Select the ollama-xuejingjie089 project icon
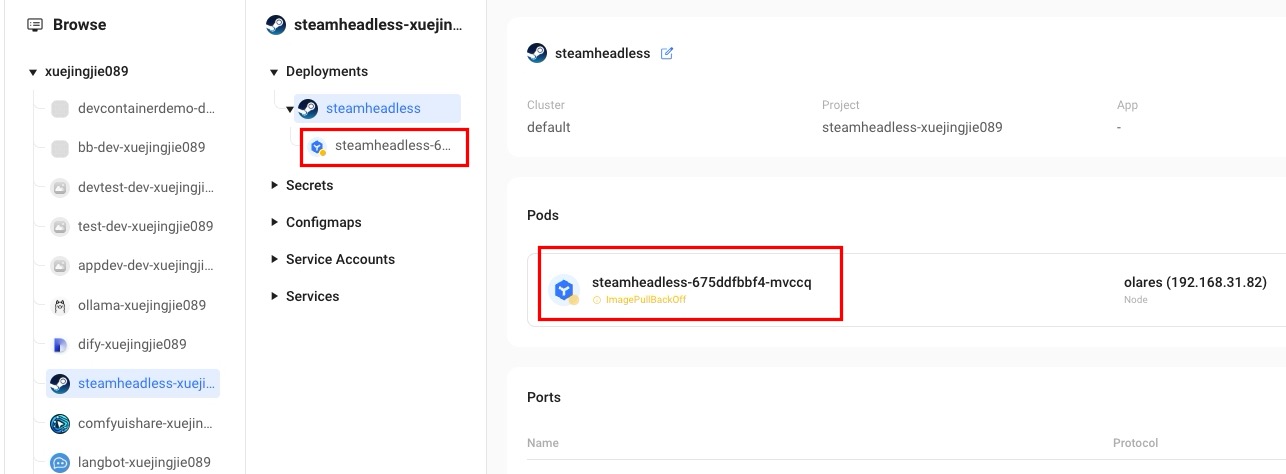This screenshot has height=474, width=1286. (59, 305)
